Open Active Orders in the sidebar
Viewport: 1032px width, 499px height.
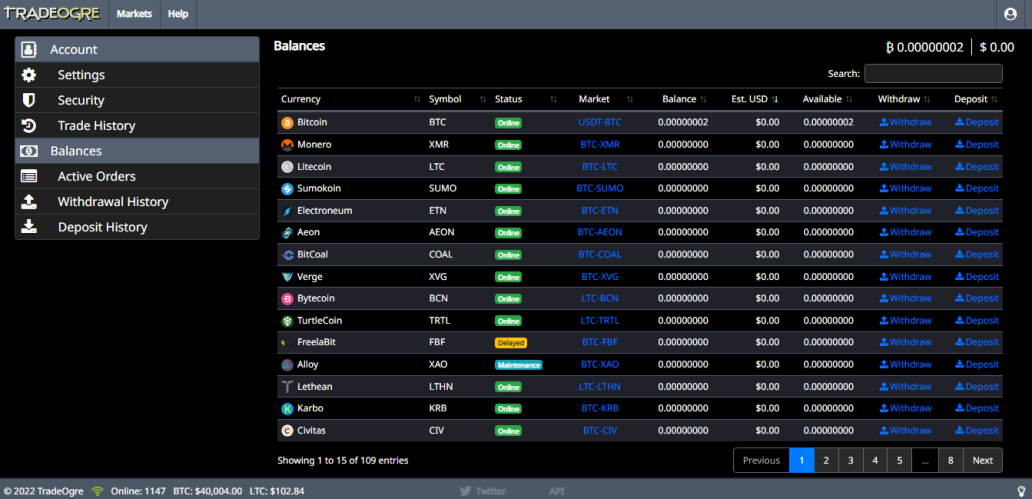137,176
